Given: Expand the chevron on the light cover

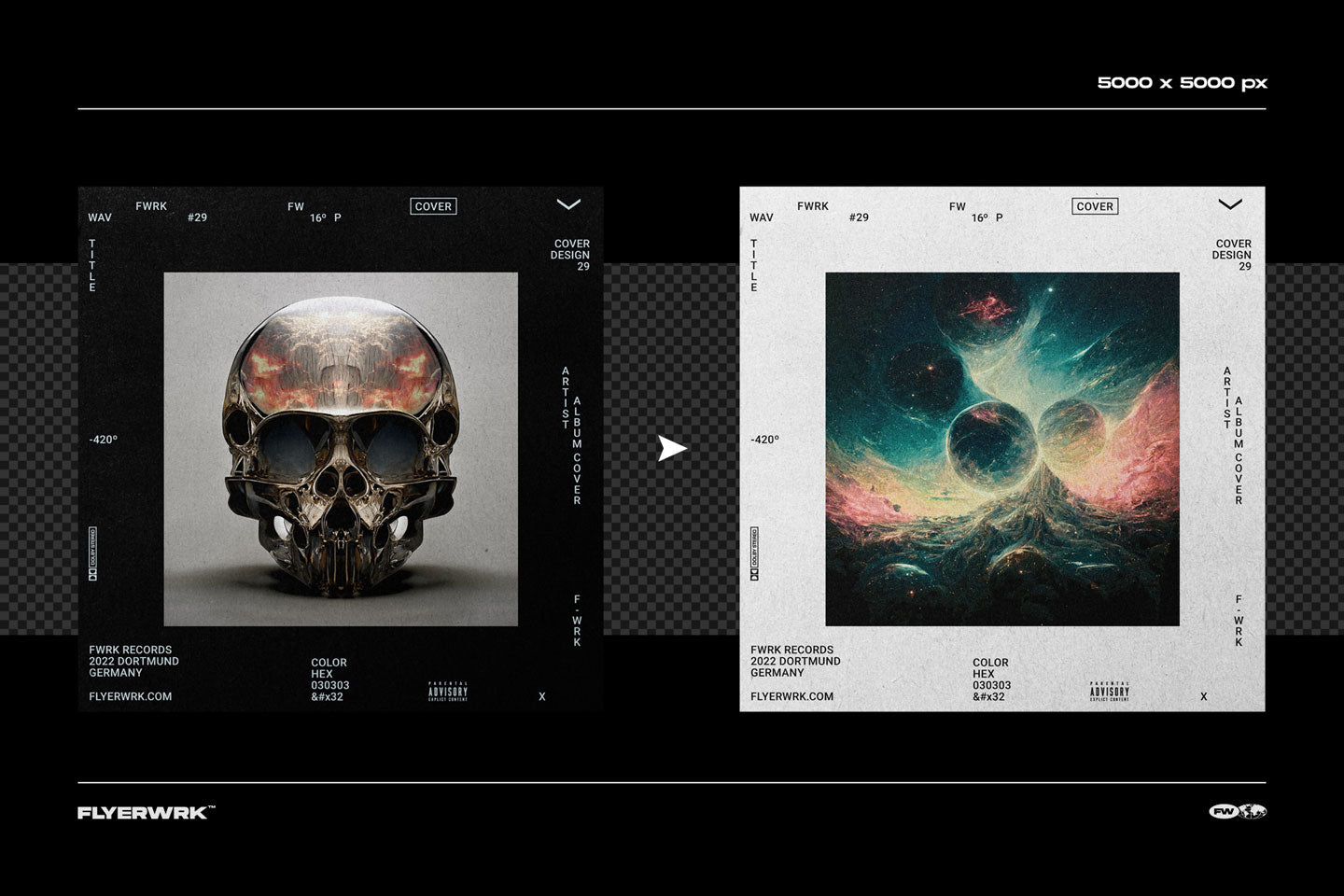Looking at the screenshot, I should pos(1230,204).
